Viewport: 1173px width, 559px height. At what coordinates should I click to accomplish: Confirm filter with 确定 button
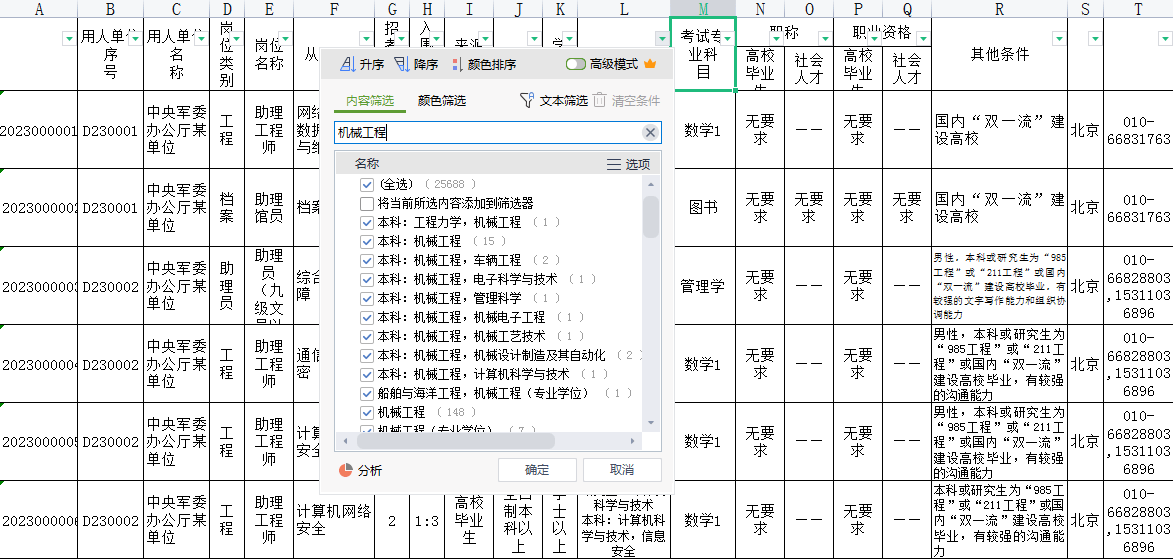click(x=537, y=470)
